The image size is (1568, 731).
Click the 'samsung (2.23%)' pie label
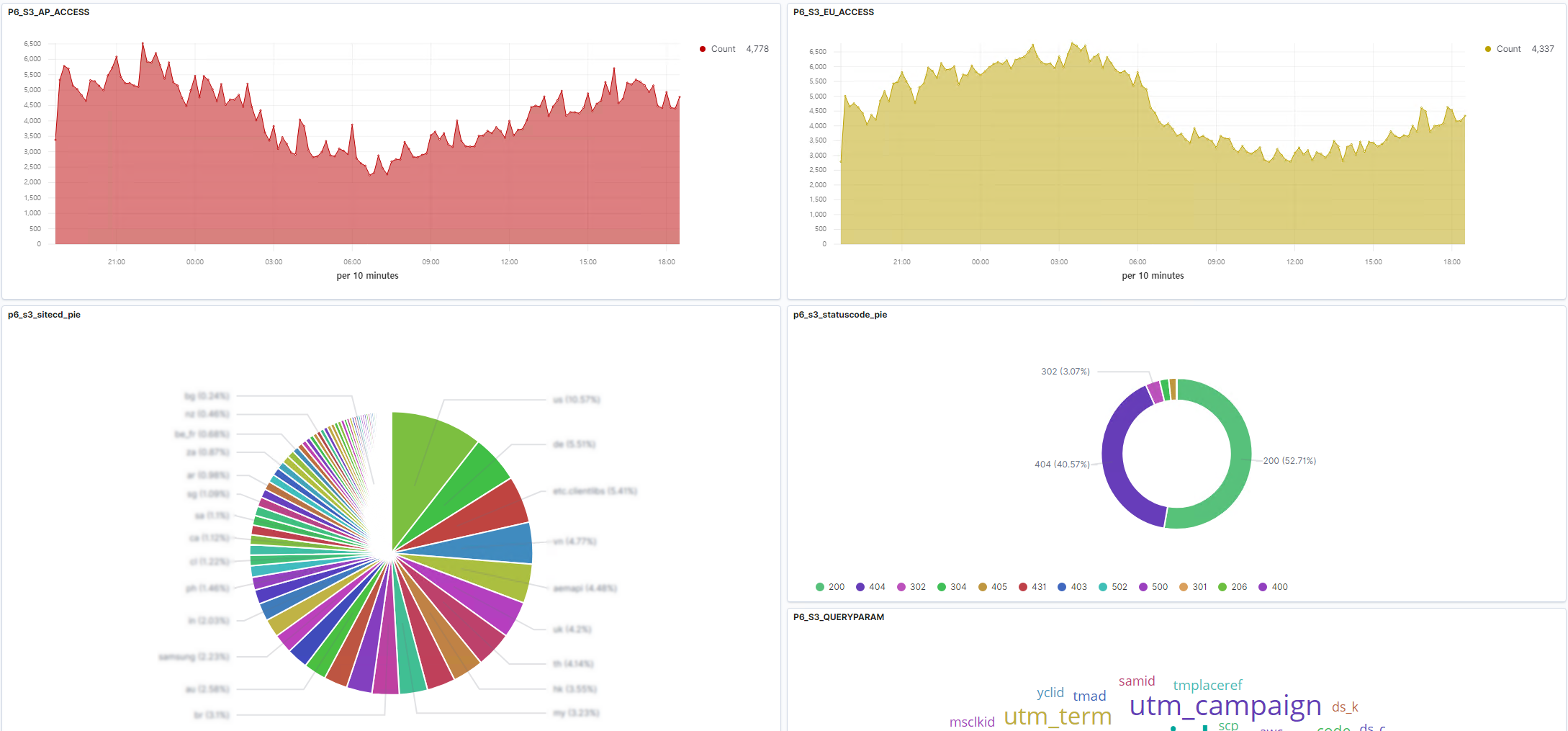click(x=194, y=657)
